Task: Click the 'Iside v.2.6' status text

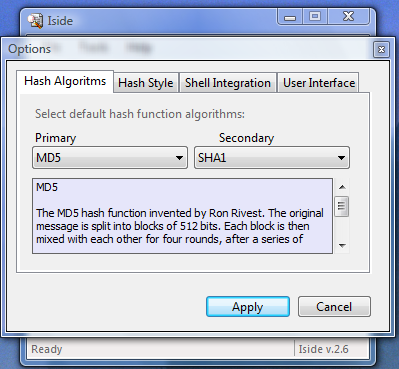Action: pos(323,349)
